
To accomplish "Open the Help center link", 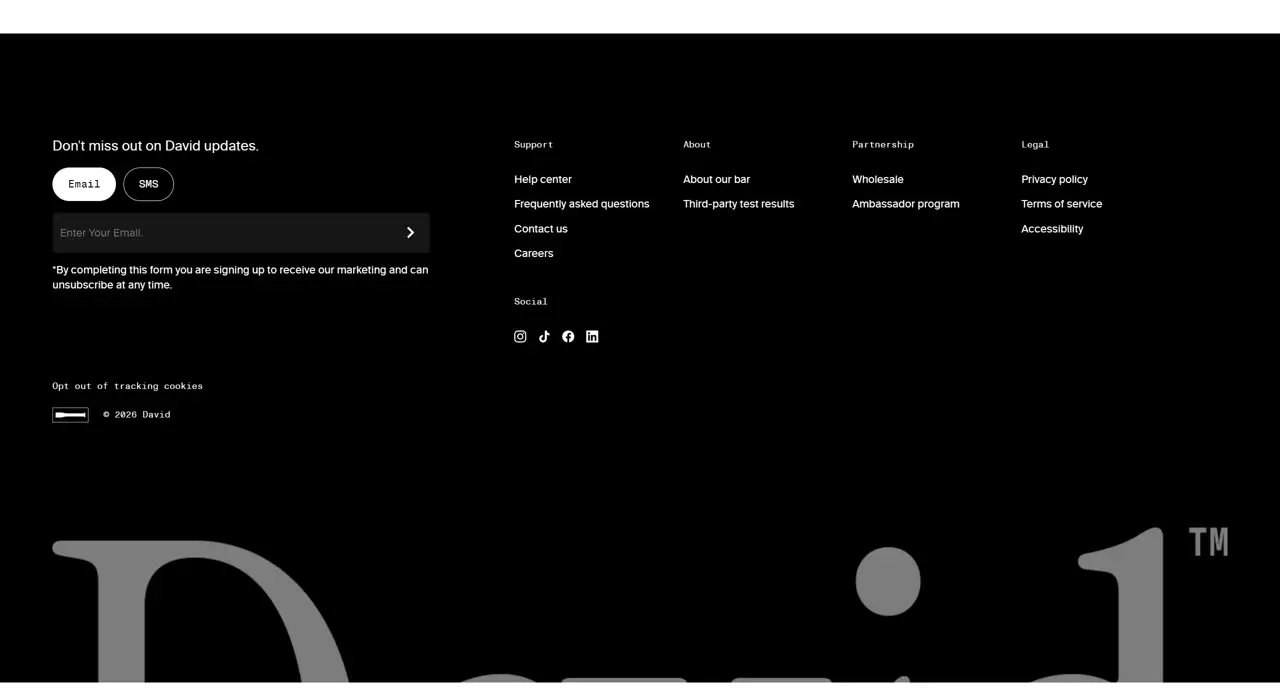I will point(543,180).
